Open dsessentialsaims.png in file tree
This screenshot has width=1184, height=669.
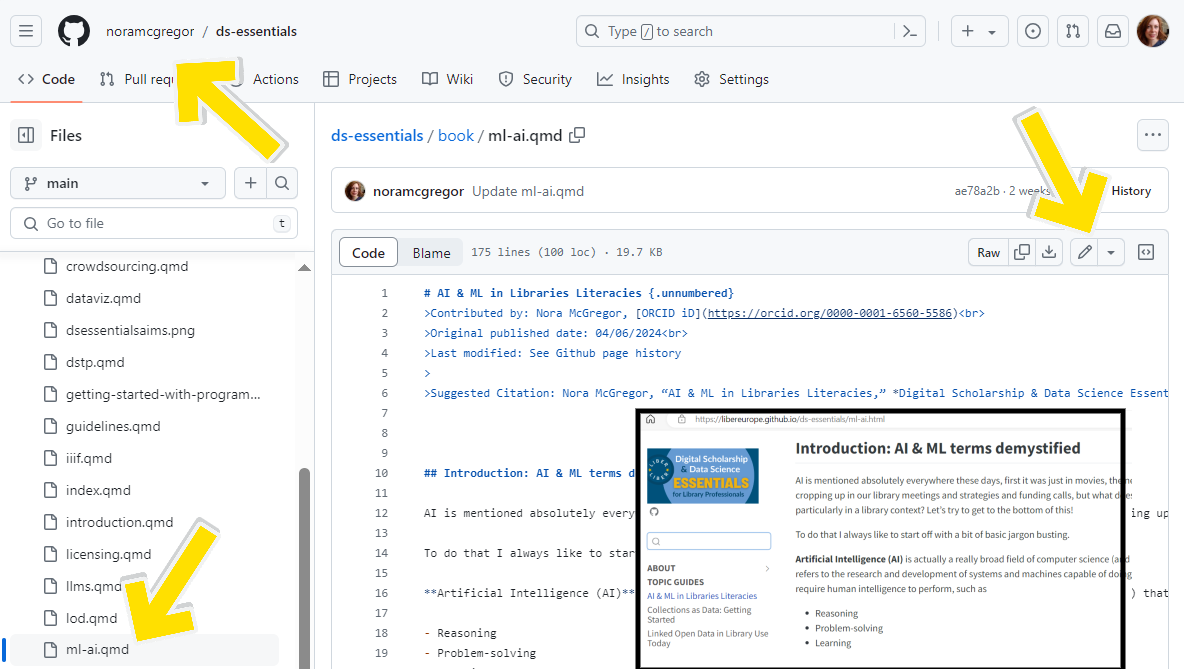click(x=130, y=330)
